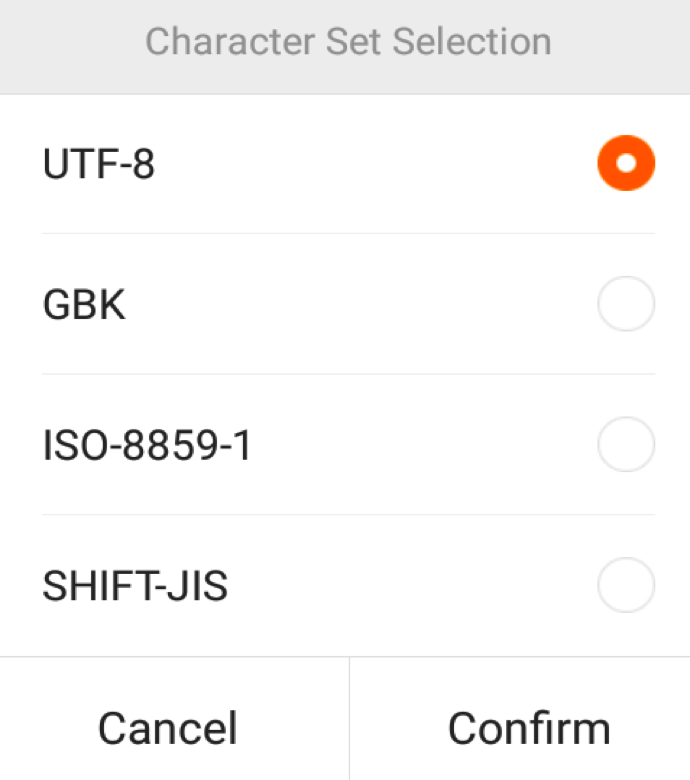Screen dimensions: 690x780
Task: Tap the GBK text label
Action: click(84, 304)
